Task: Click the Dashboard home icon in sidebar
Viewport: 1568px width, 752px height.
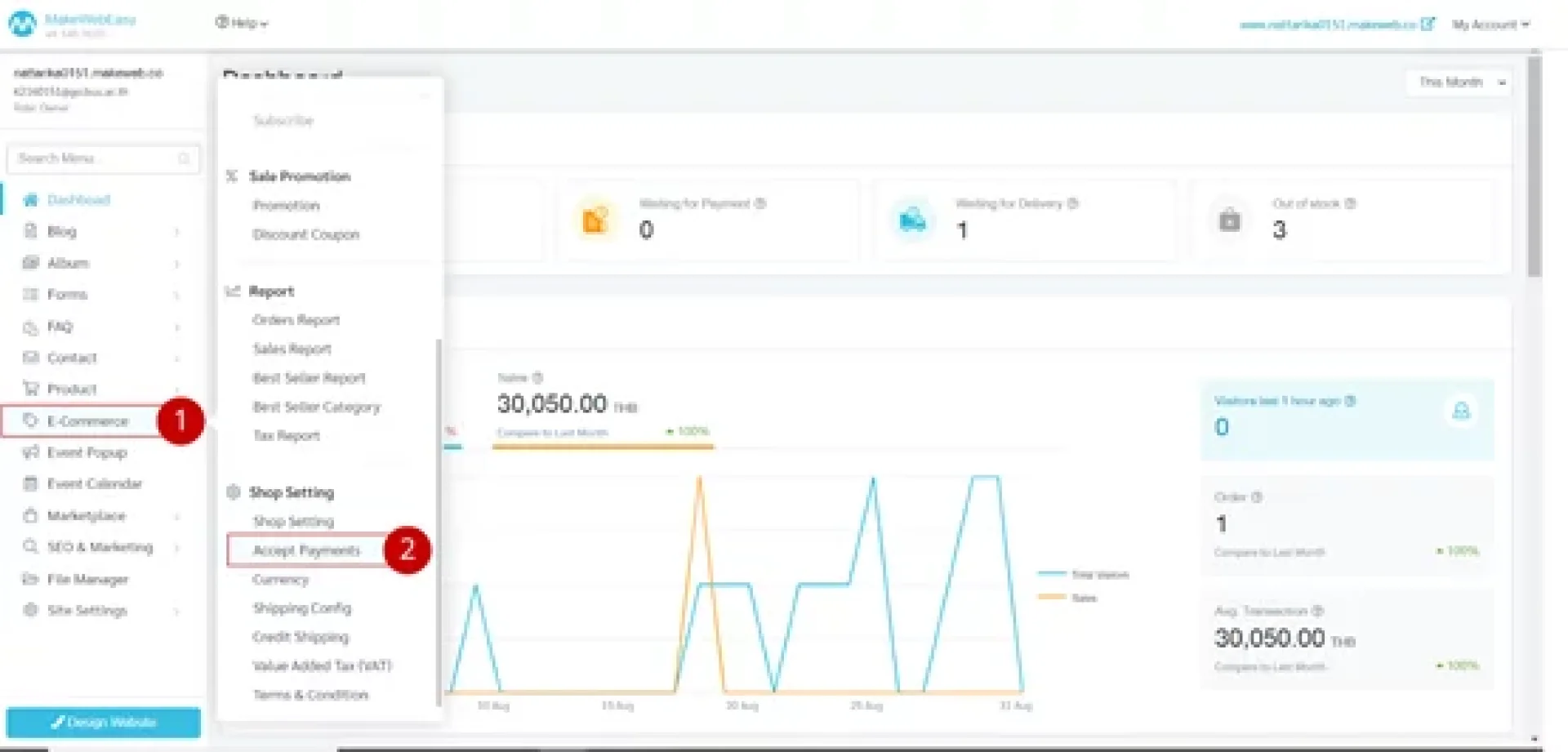Action: click(31, 200)
